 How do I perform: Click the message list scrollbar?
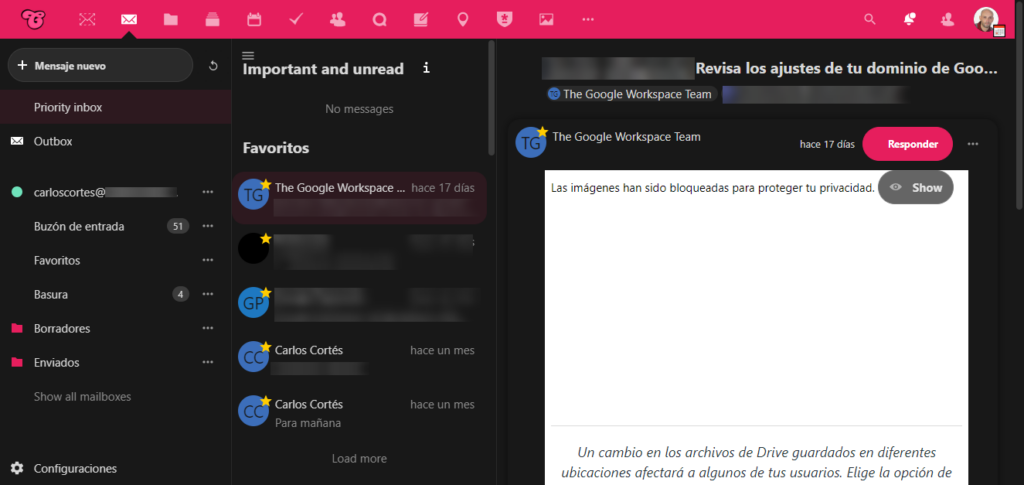(492, 98)
